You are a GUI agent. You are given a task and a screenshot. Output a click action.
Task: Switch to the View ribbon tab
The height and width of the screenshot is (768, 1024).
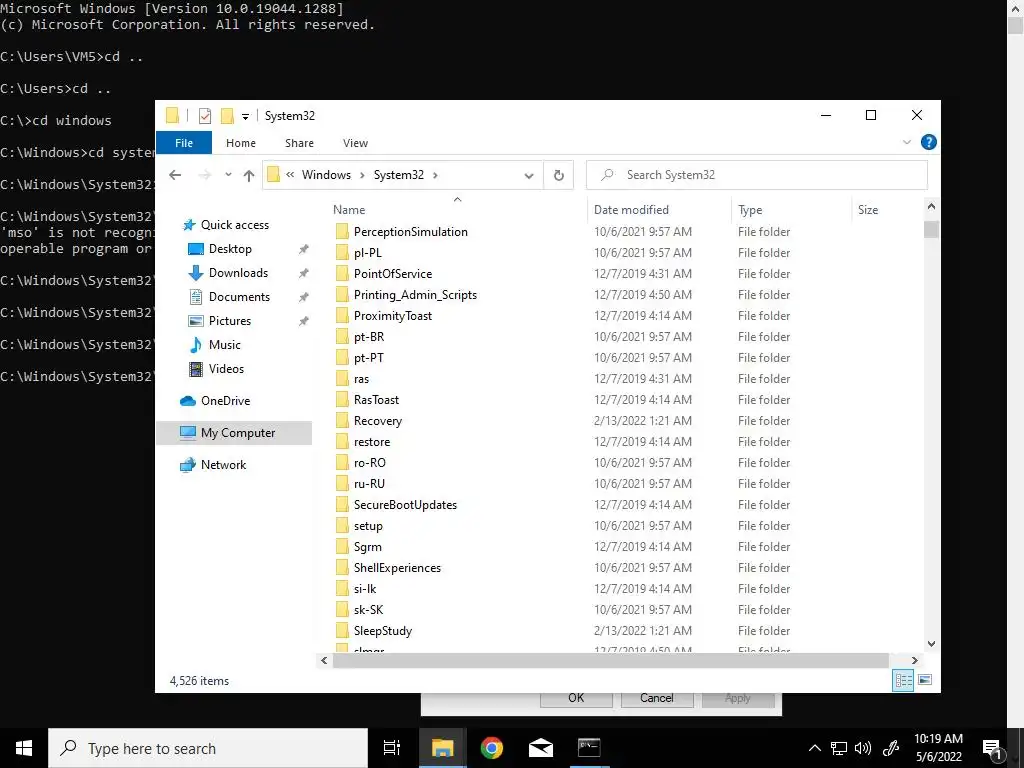[x=355, y=143]
